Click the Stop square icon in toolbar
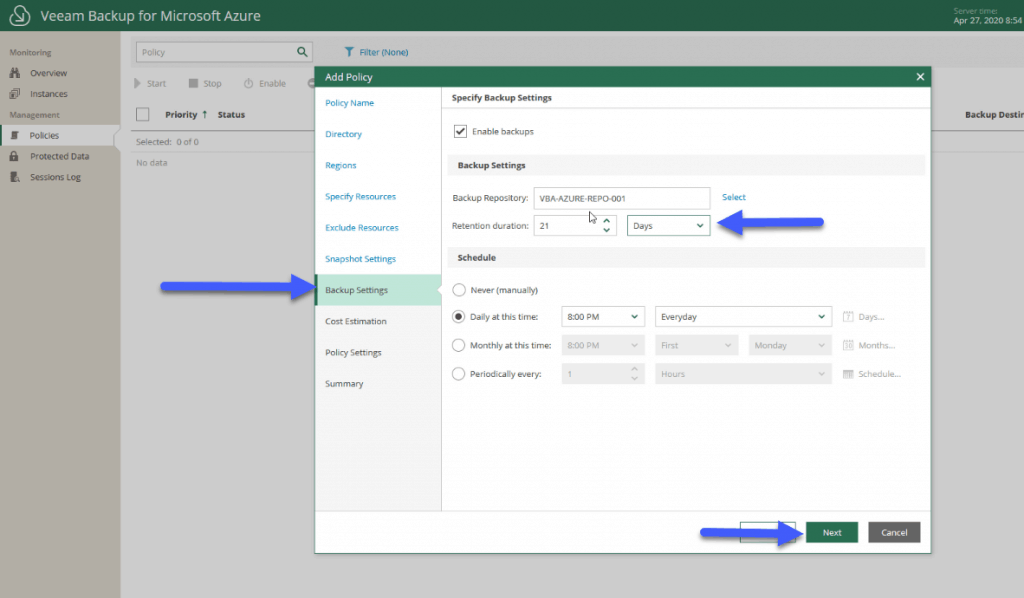This screenshot has width=1024, height=598. (193, 84)
